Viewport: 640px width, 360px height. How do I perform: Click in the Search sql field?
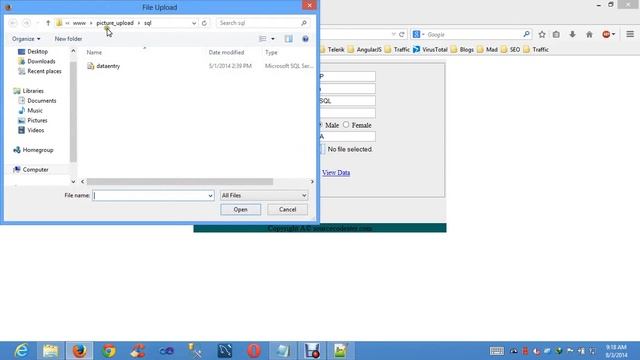click(x=258, y=23)
